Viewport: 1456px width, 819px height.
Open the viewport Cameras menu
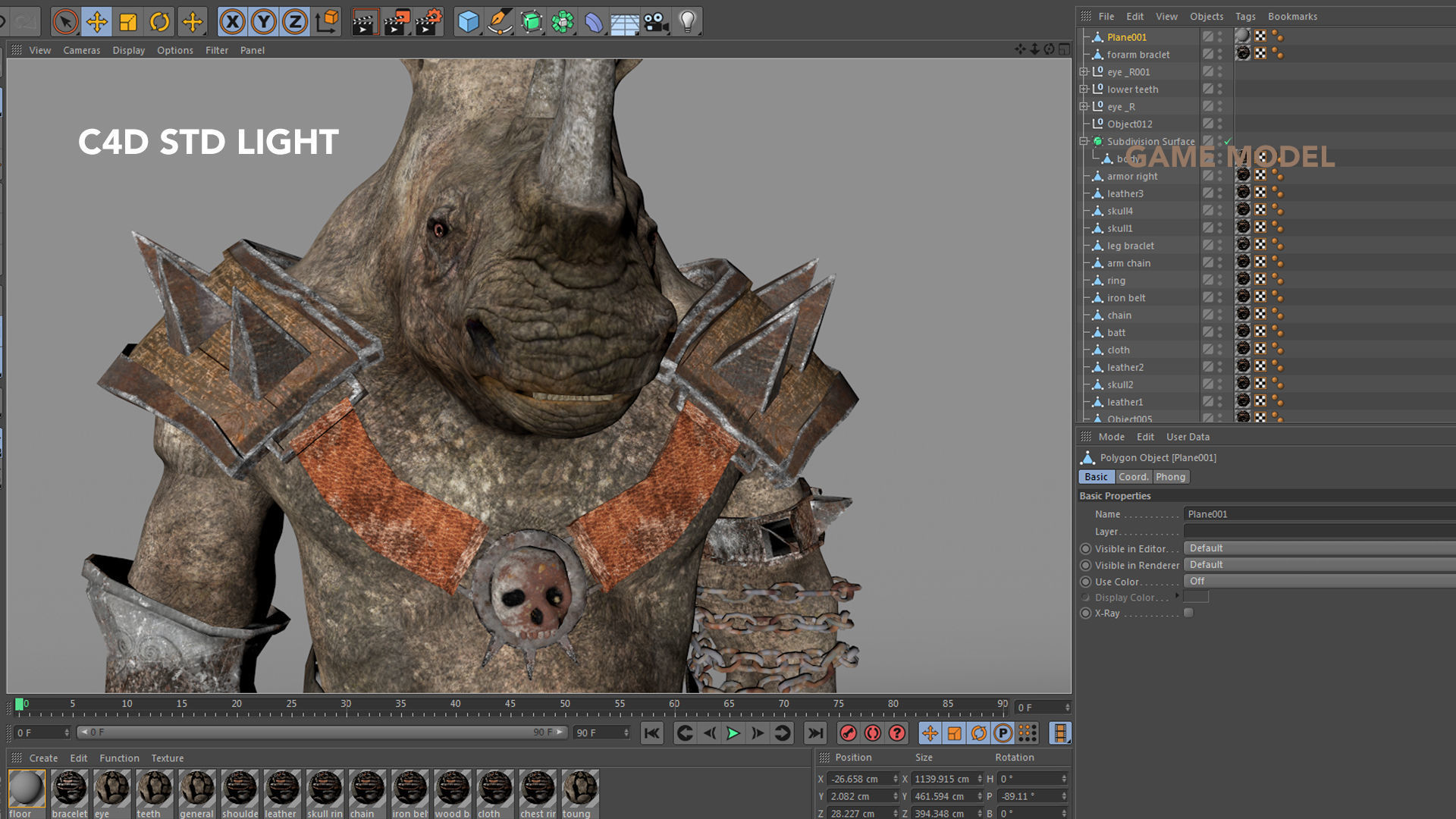click(x=82, y=50)
